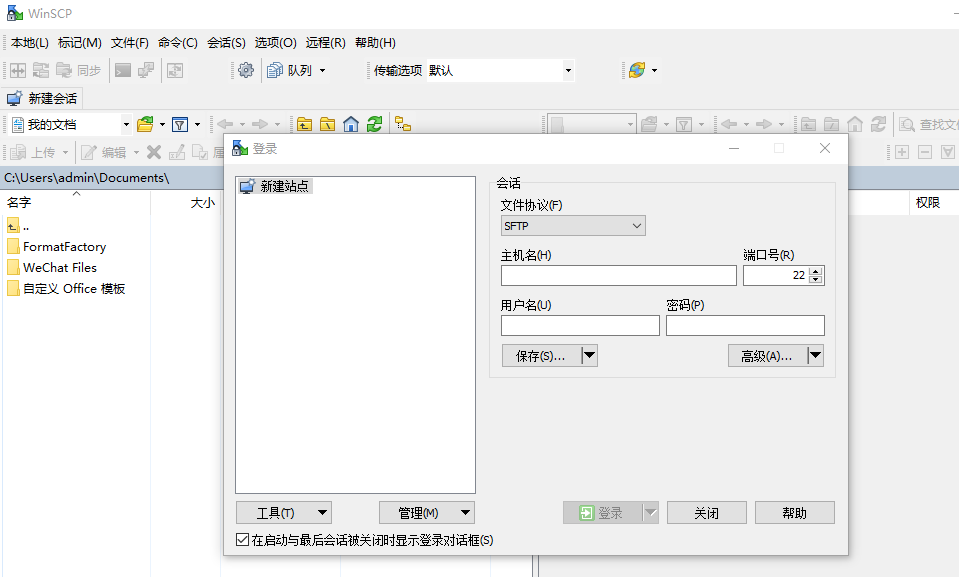Open the 本地 menu
Viewport: 959px width, 577px height.
tap(29, 43)
